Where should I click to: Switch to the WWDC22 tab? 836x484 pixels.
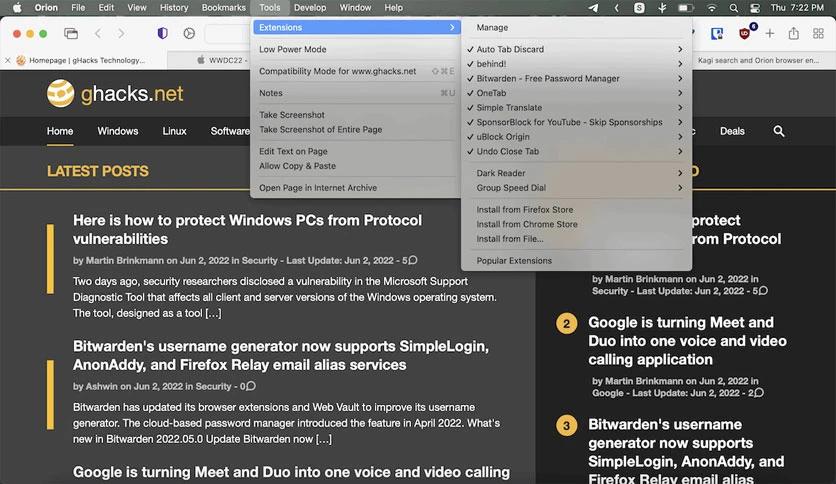coord(220,60)
